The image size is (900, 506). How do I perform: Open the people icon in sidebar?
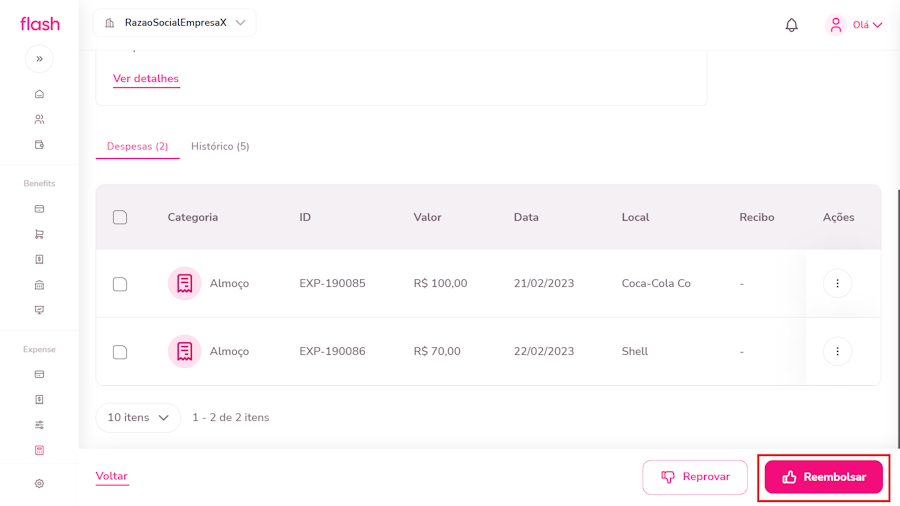point(39,119)
